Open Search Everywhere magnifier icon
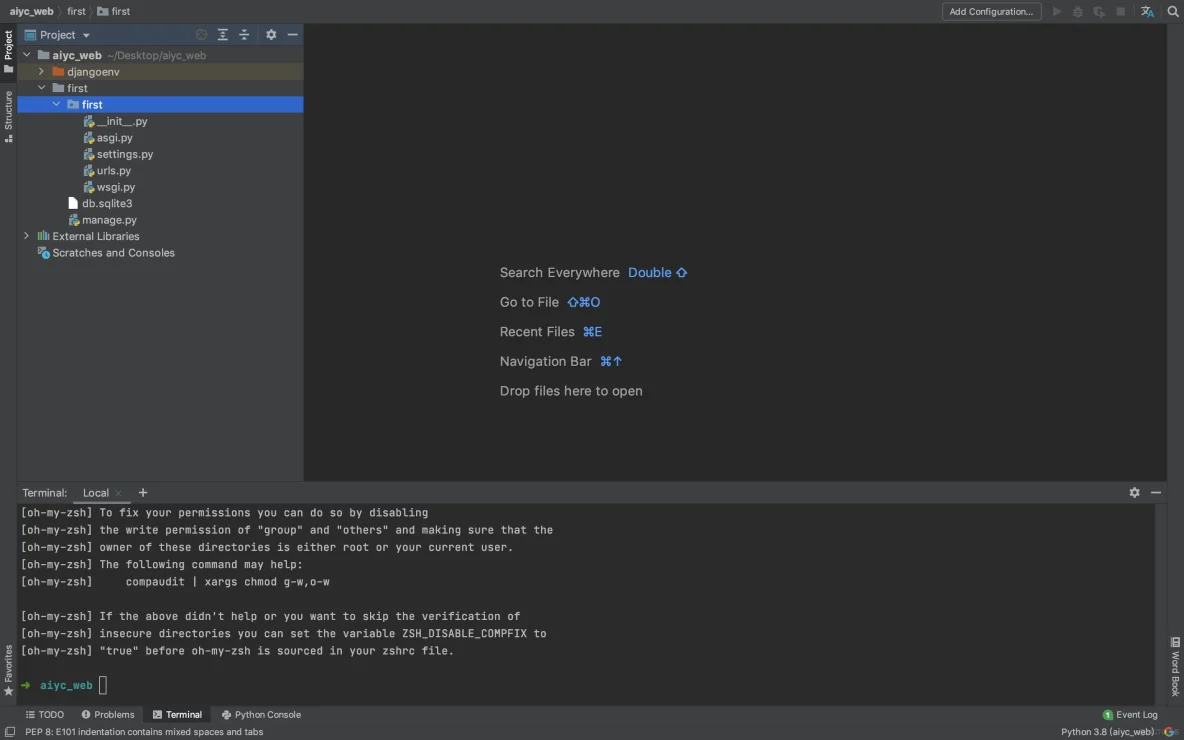 click(x=1173, y=11)
